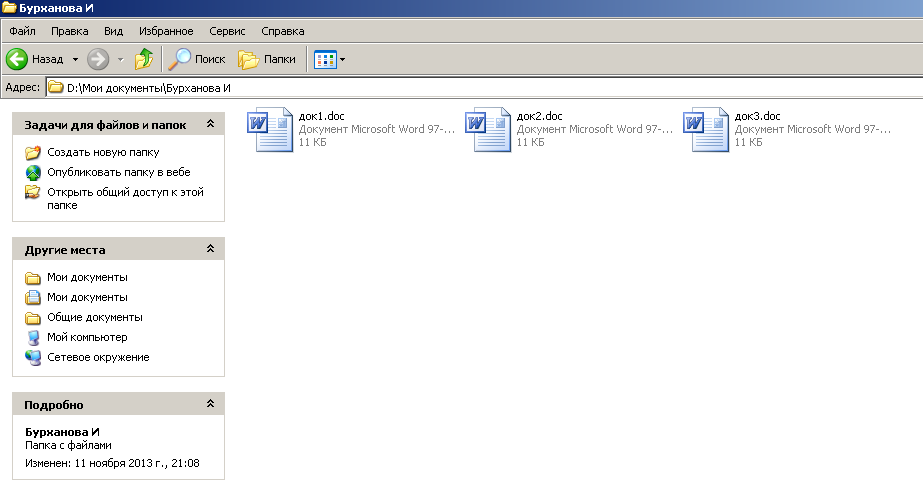Click the Сетевое окружение network icon
The image size is (923, 501).
pos(33,357)
